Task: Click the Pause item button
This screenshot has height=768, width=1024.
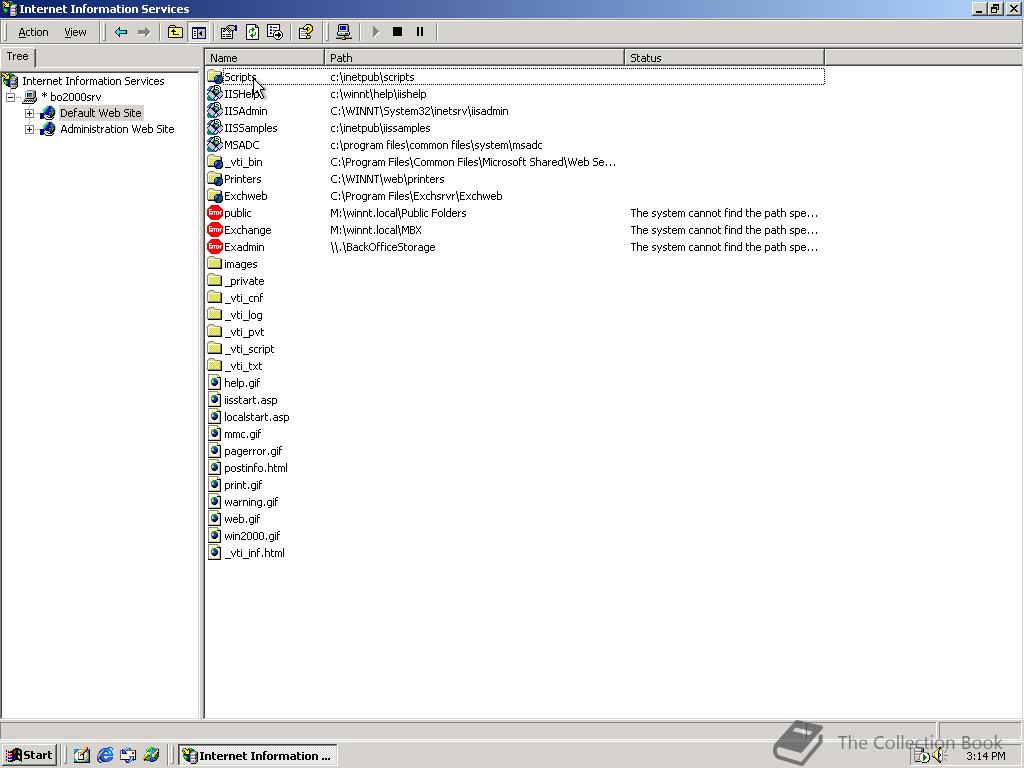Action: click(x=420, y=32)
